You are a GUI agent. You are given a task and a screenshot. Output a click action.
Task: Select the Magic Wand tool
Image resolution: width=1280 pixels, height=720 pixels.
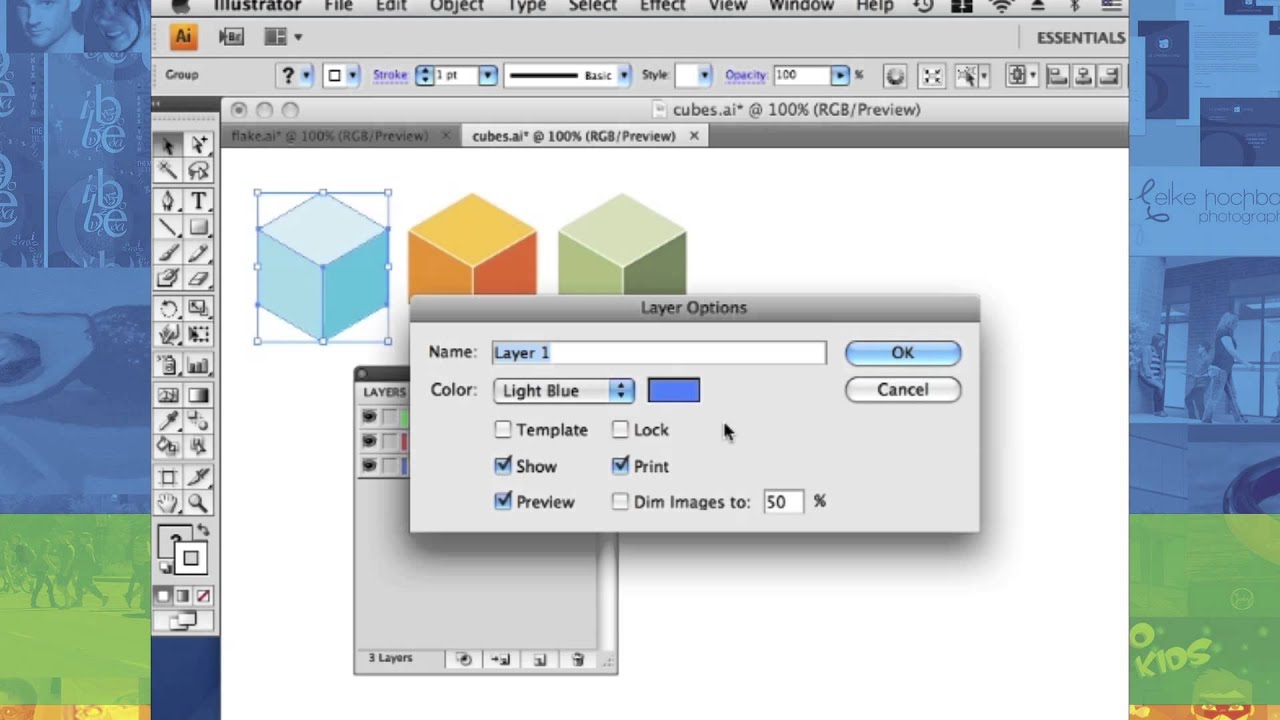168,172
